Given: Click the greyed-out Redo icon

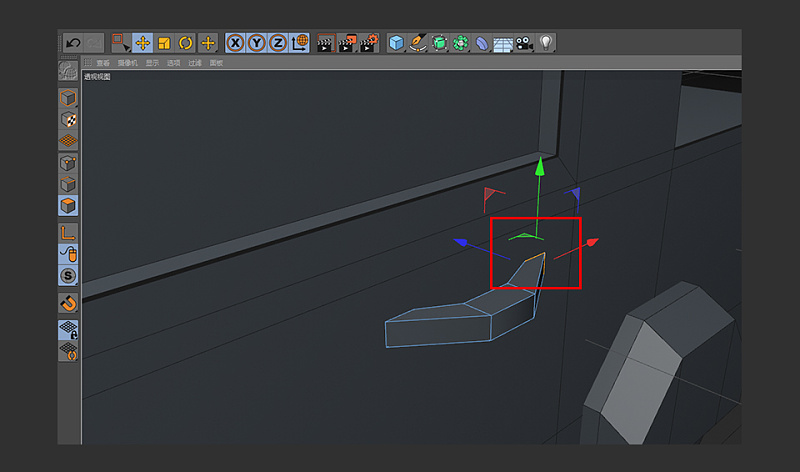Looking at the screenshot, I should [94, 43].
